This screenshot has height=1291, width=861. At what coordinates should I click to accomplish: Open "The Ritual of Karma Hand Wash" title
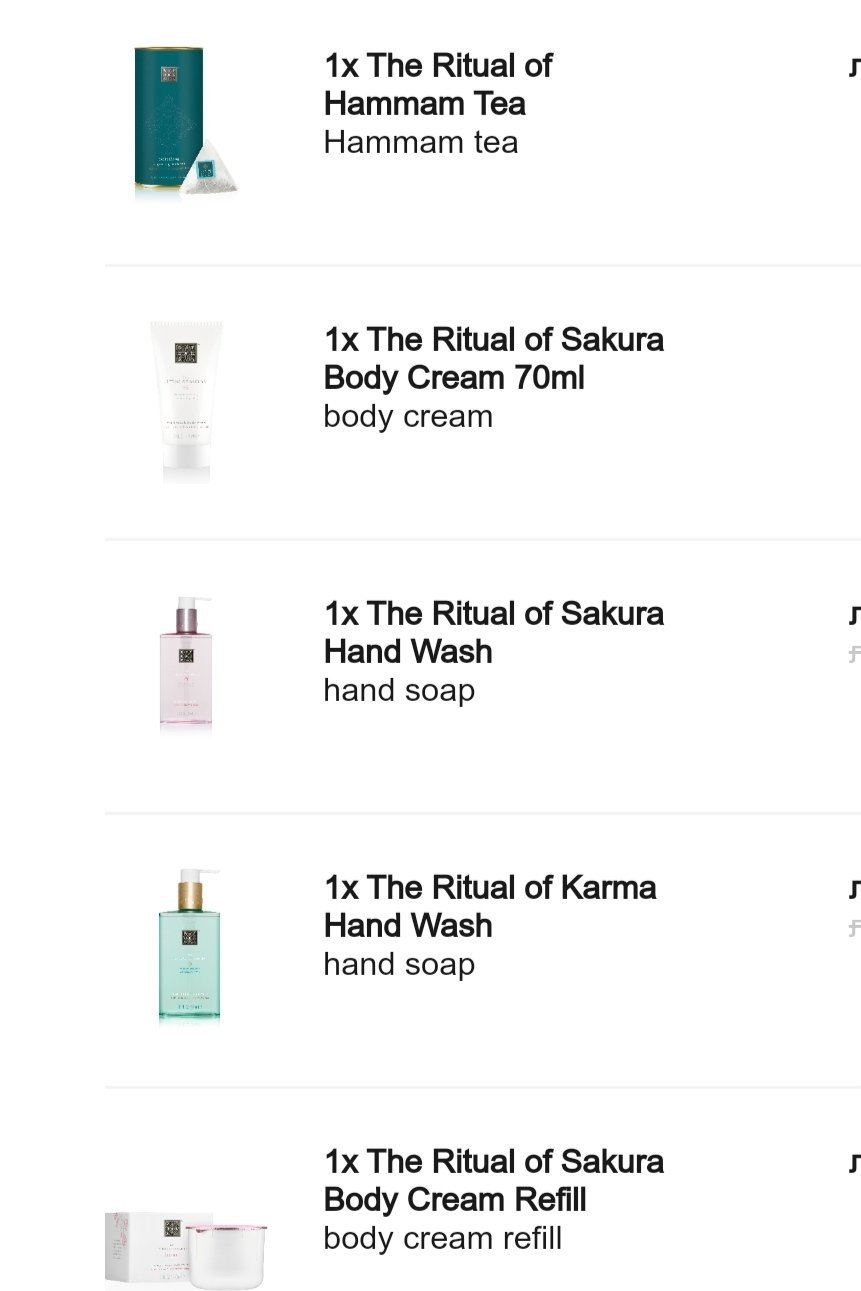coord(490,907)
